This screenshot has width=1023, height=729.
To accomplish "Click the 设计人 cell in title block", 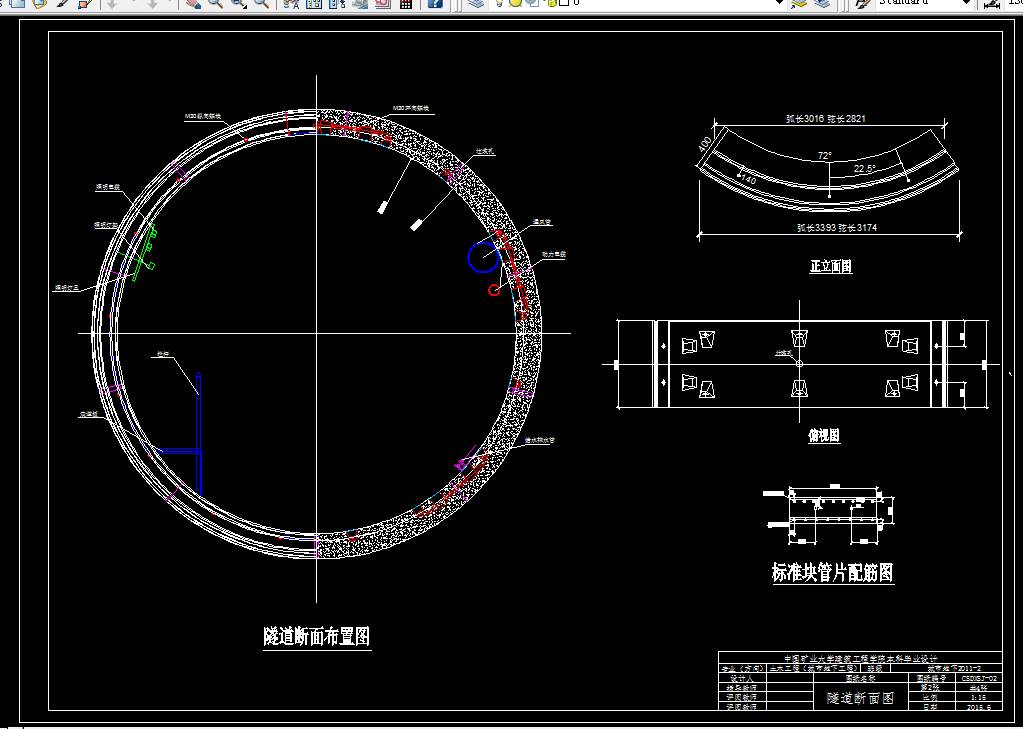I will [x=741, y=678].
